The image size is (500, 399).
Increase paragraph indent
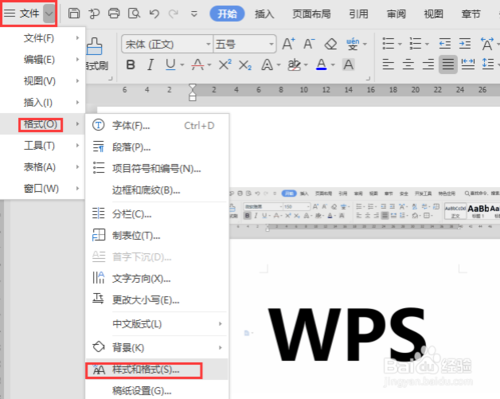tap(465, 43)
